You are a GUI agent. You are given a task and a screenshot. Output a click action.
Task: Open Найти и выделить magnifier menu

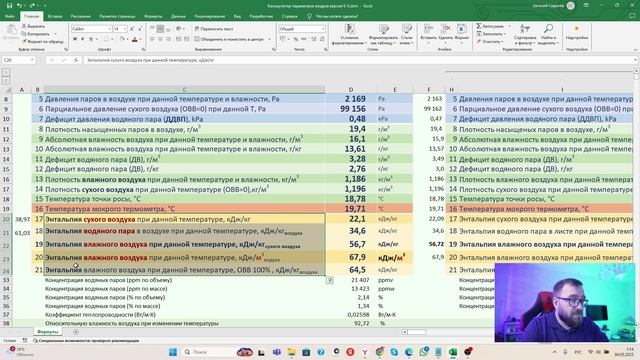point(548,35)
